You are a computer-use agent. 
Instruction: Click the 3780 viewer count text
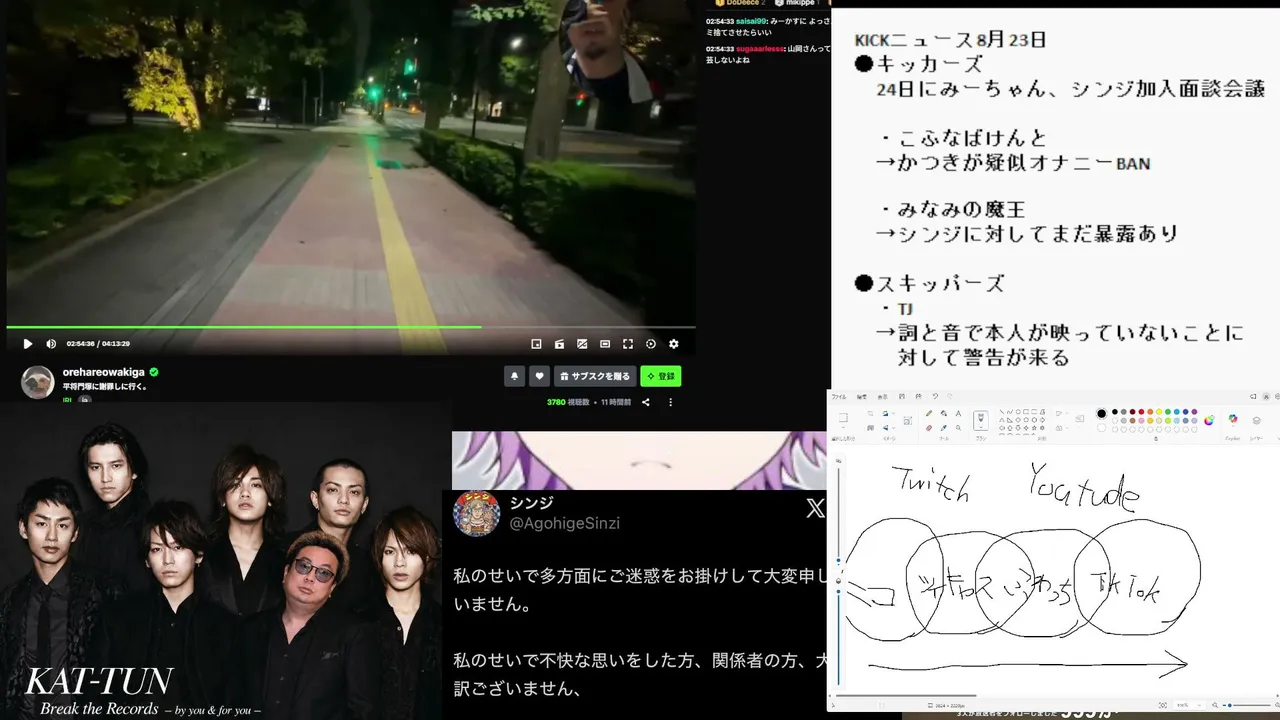click(556, 402)
